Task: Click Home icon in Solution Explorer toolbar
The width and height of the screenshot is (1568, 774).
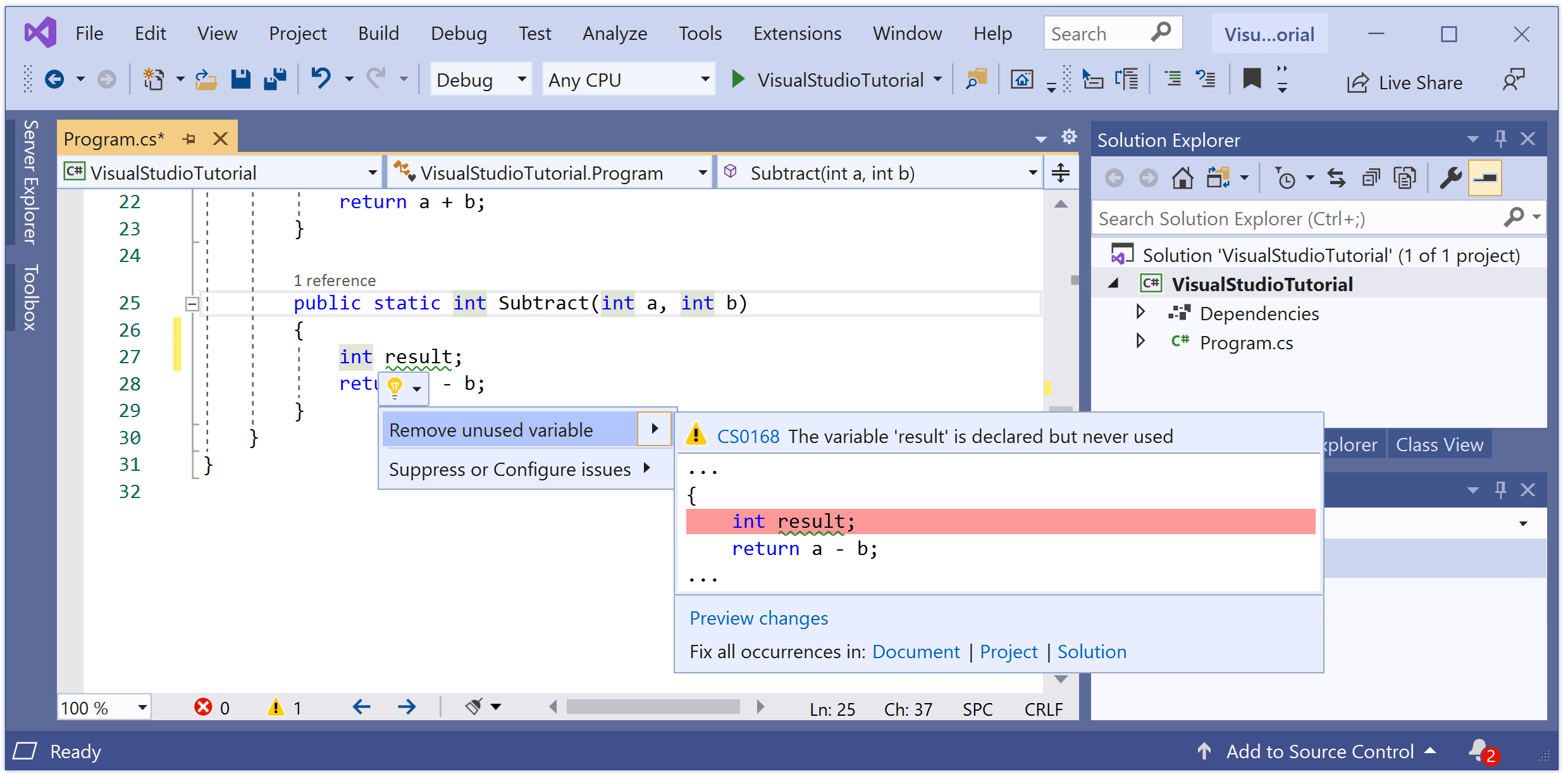Action: (x=1182, y=178)
